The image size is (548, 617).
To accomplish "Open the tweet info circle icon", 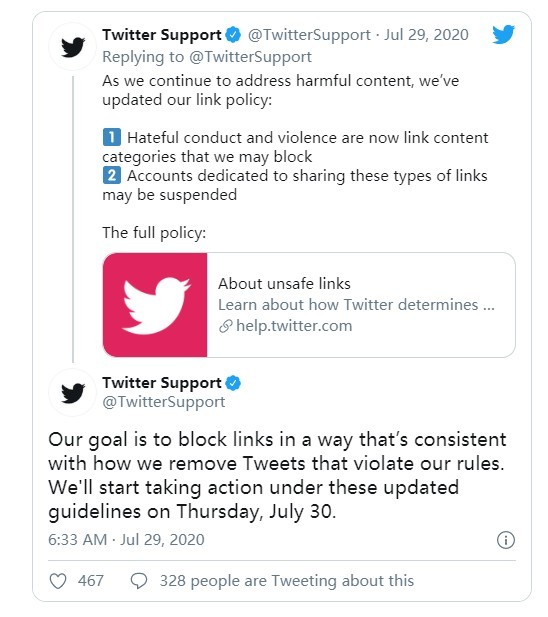I will coord(506,540).
